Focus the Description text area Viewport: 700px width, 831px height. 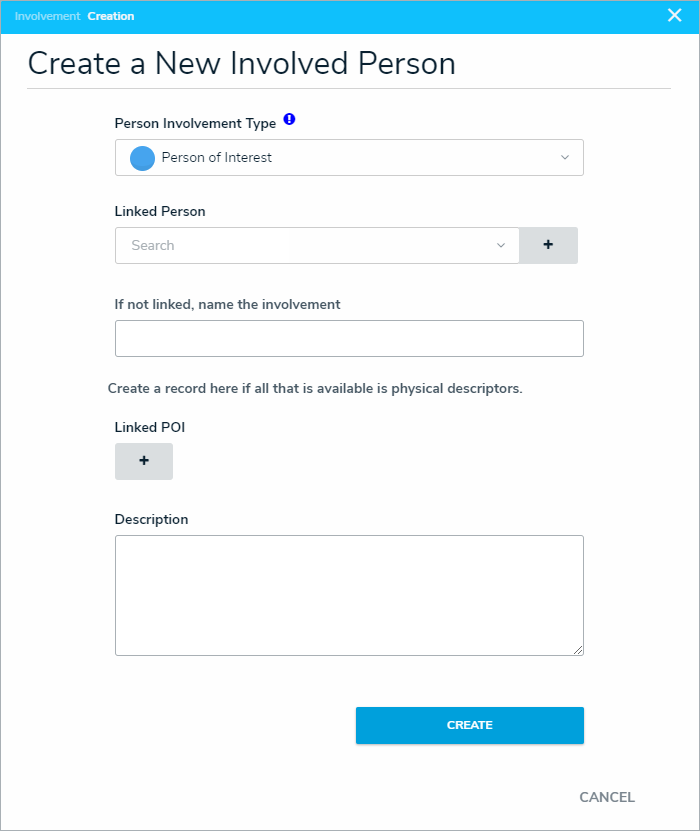click(349, 595)
